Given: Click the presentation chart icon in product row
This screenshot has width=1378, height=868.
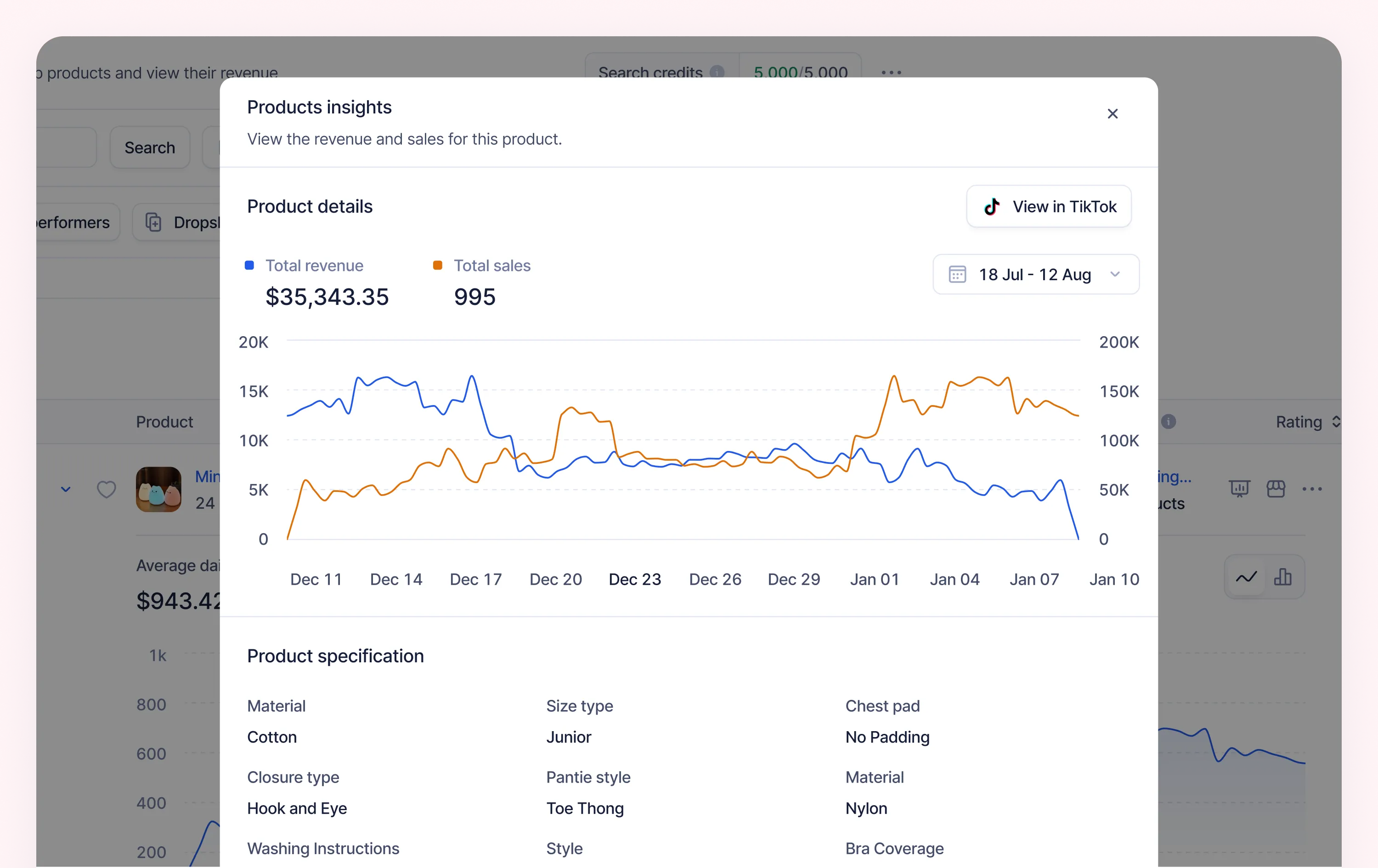Looking at the screenshot, I should pyautogui.click(x=1239, y=489).
